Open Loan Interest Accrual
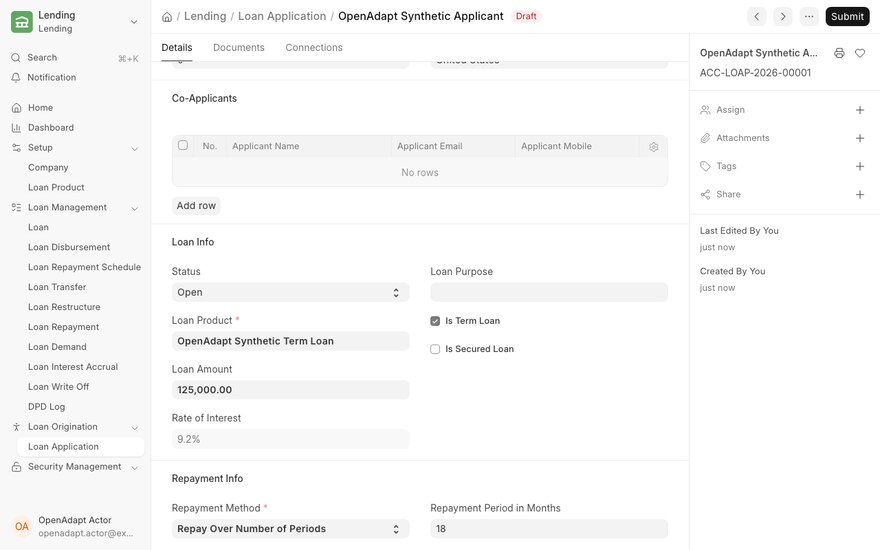This screenshot has width=880, height=550. click(x=73, y=366)
